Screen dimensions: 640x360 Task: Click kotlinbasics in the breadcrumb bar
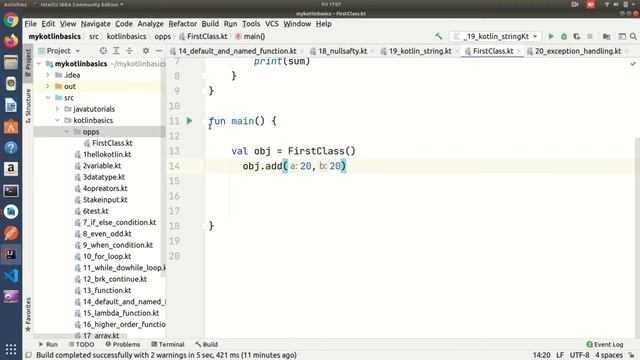[x=127, y=36]
